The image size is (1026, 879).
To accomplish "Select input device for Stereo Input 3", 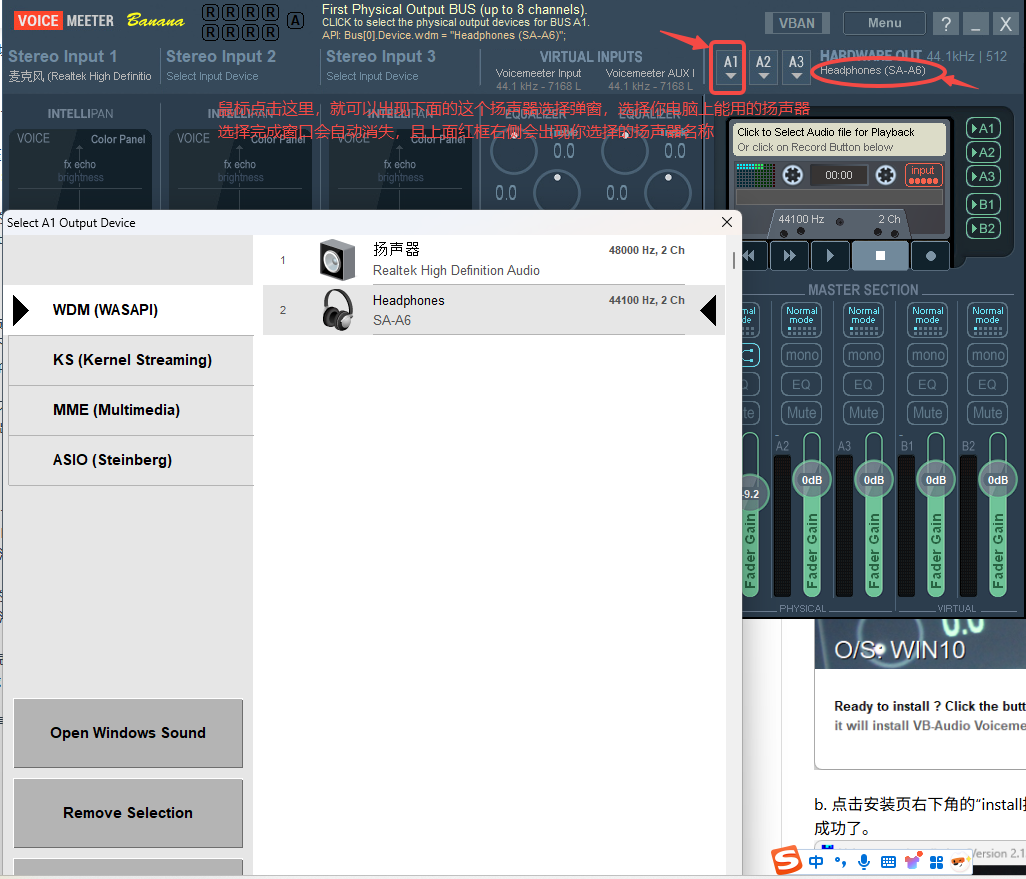I will click(372, 76).
